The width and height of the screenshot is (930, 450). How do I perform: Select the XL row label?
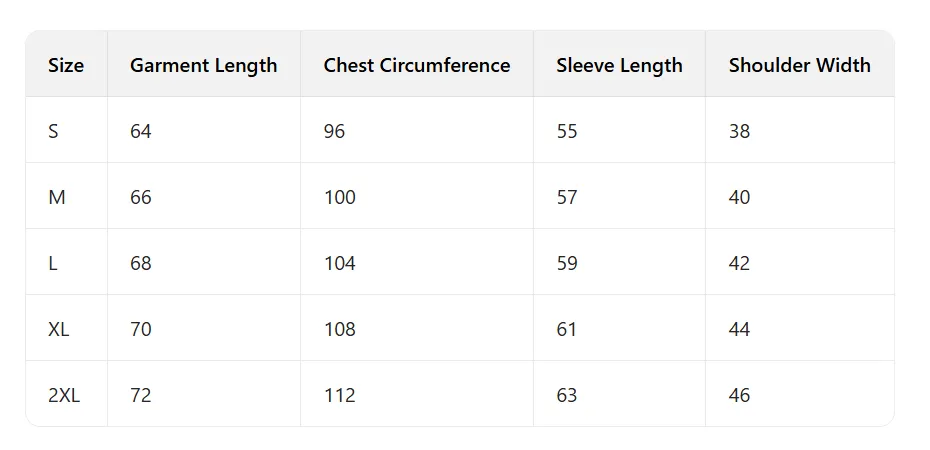coord(59,329)
